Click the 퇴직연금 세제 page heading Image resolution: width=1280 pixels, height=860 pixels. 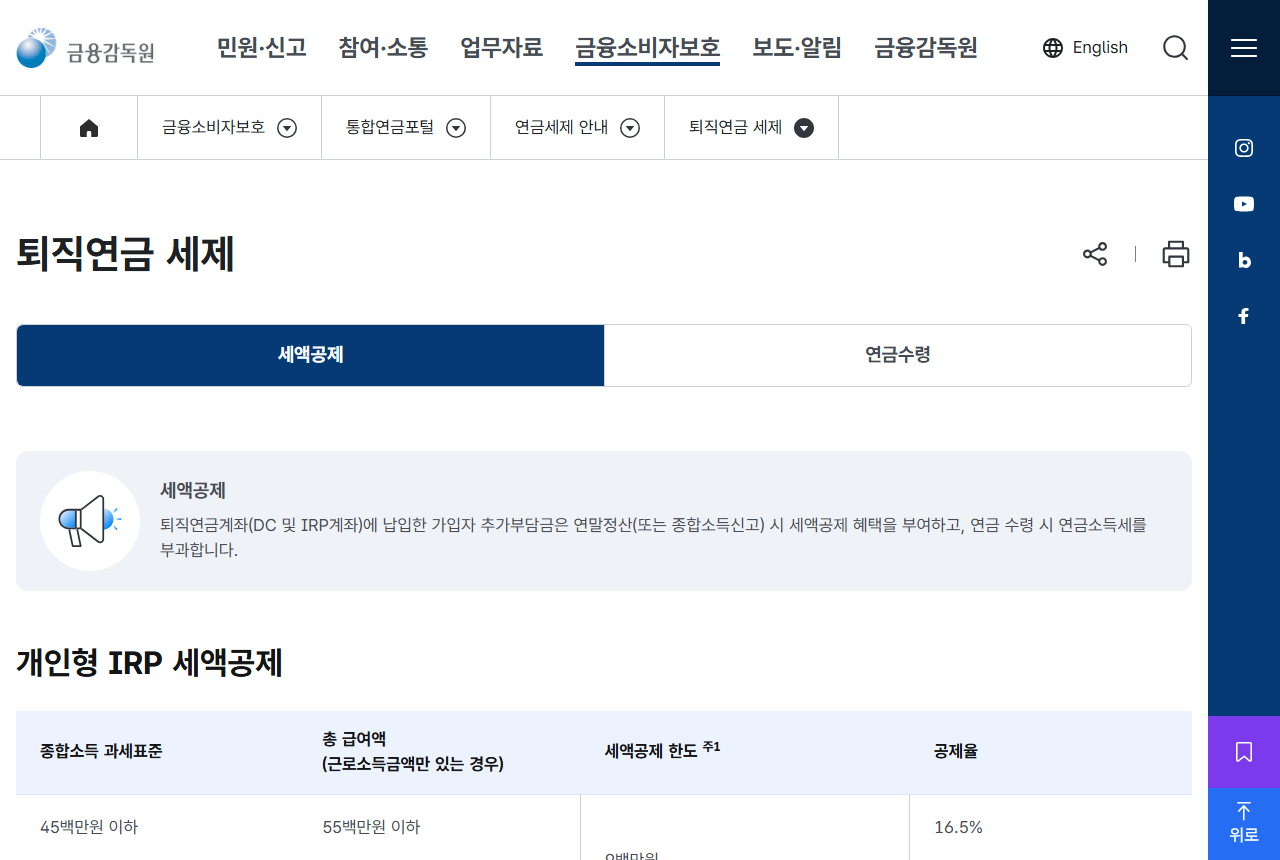[x=126, y=254]
